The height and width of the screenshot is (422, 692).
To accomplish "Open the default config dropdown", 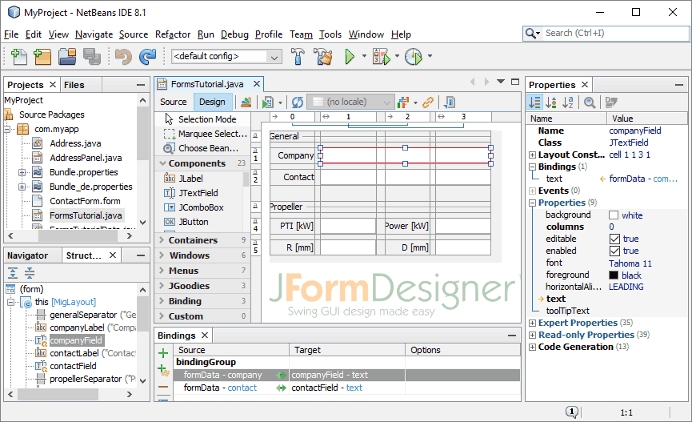I will 225,57.
